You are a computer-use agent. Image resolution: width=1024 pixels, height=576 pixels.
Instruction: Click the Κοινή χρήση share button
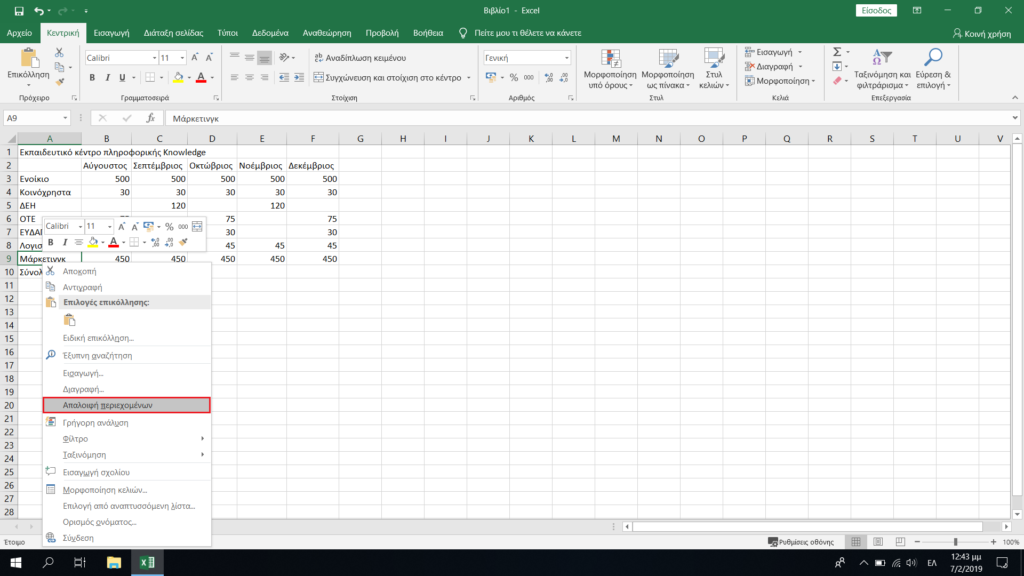pyautogui.click(x=982, y=33)
